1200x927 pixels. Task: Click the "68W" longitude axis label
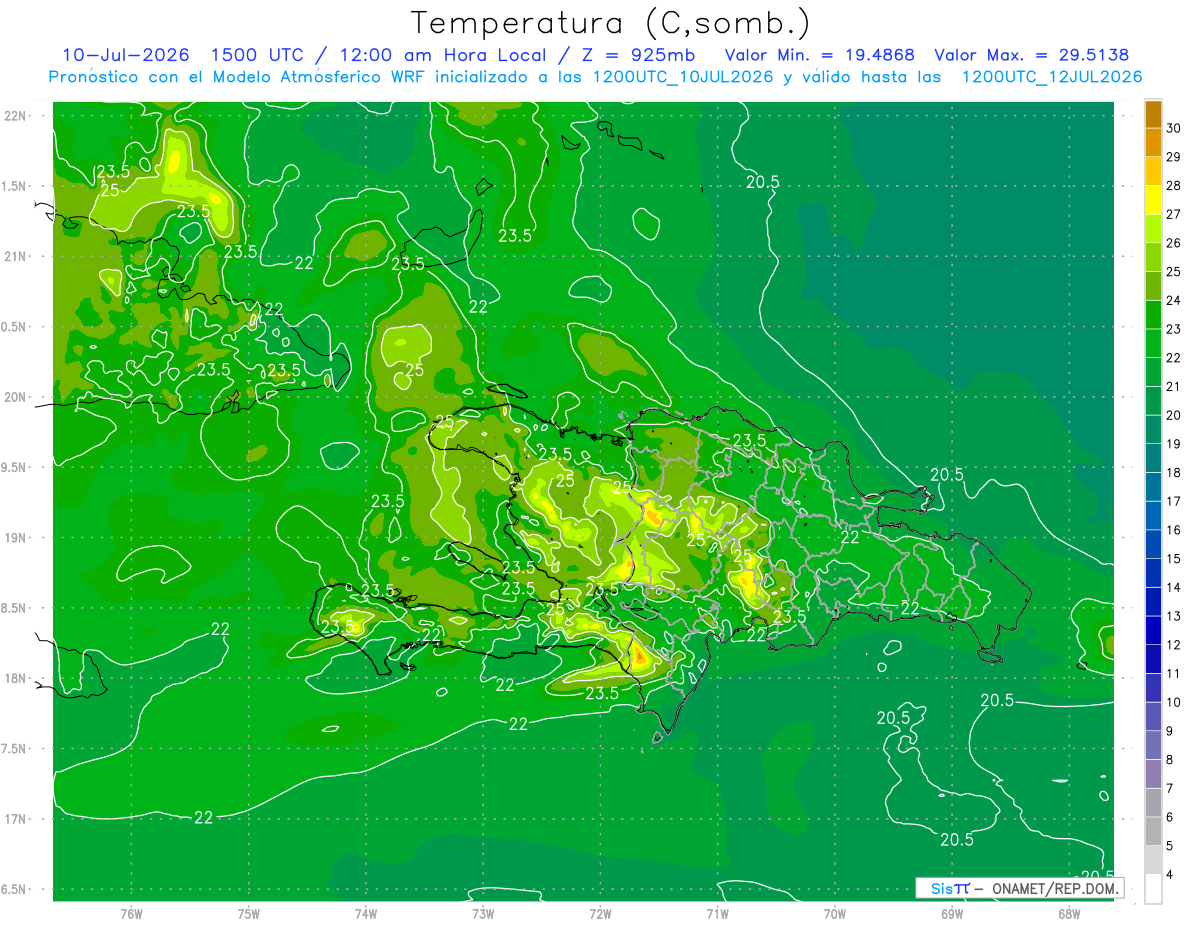tap(1069, 913)
